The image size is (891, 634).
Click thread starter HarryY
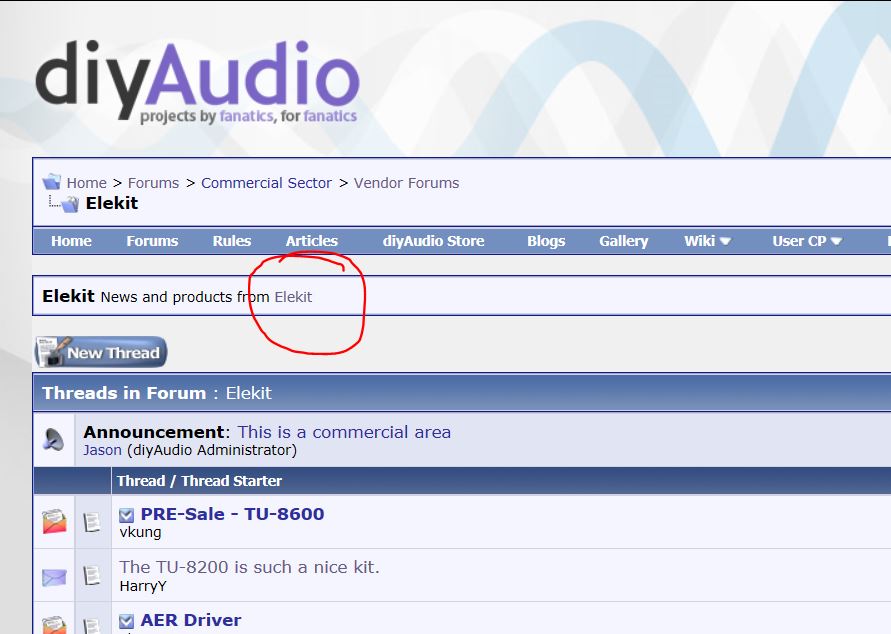coord(143,586)
